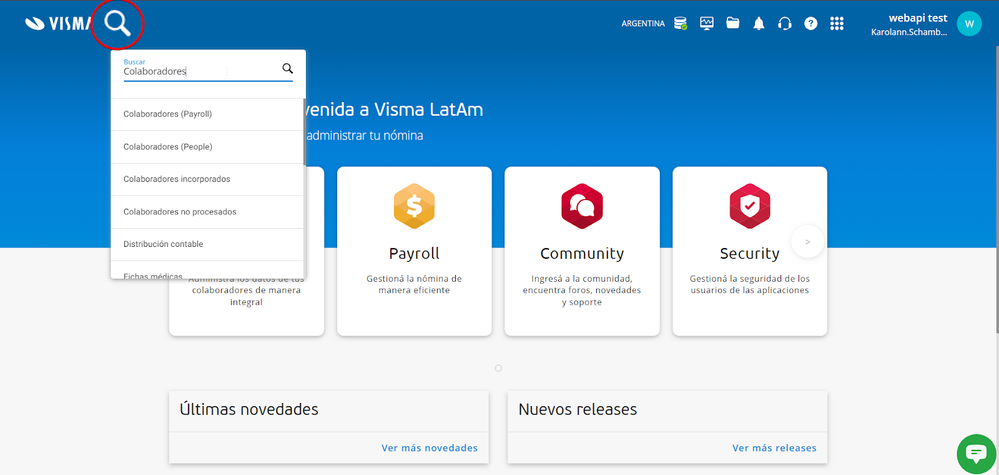Click Últimas novedades heading

(248, 409)
